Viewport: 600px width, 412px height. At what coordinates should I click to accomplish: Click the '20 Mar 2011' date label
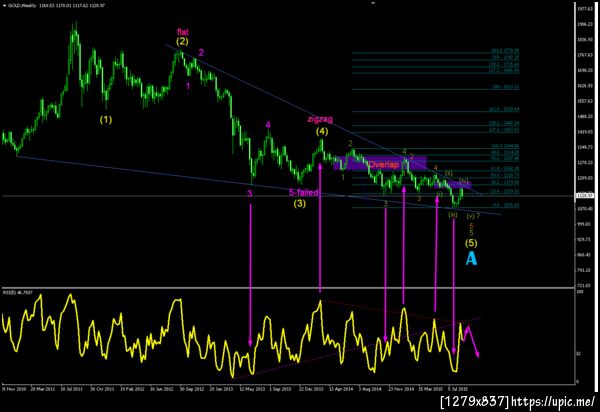tap(43, 389)
